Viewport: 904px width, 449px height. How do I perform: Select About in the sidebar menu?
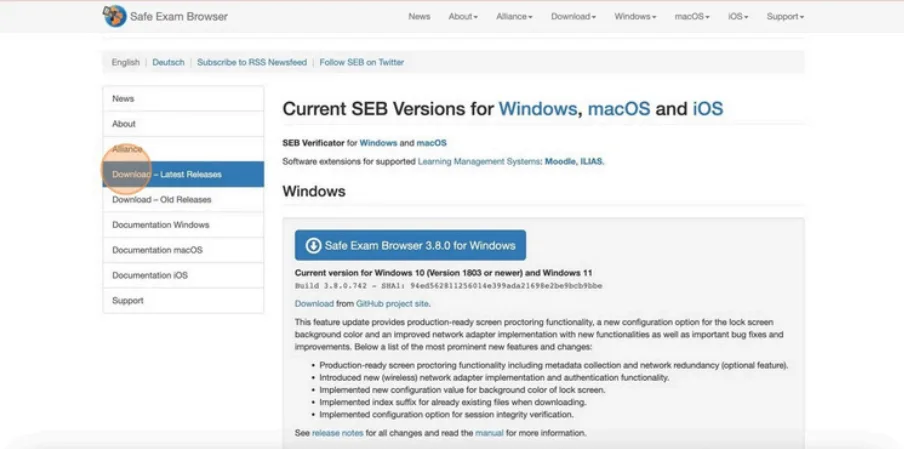pos(183,124)
